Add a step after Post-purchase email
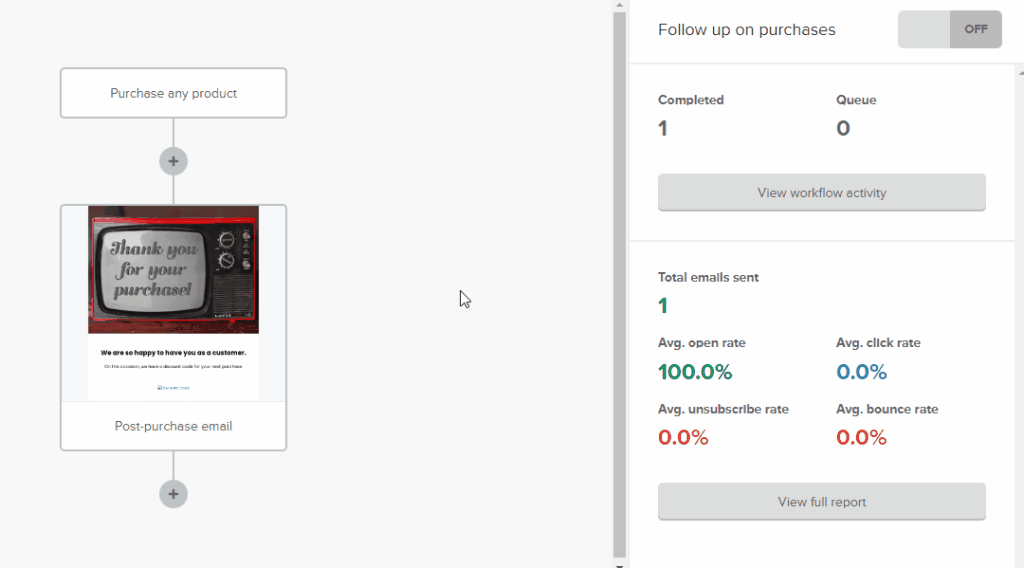The width and height of the screenshot is (1024, 568). pyautogui.click(x=173, y=494)
